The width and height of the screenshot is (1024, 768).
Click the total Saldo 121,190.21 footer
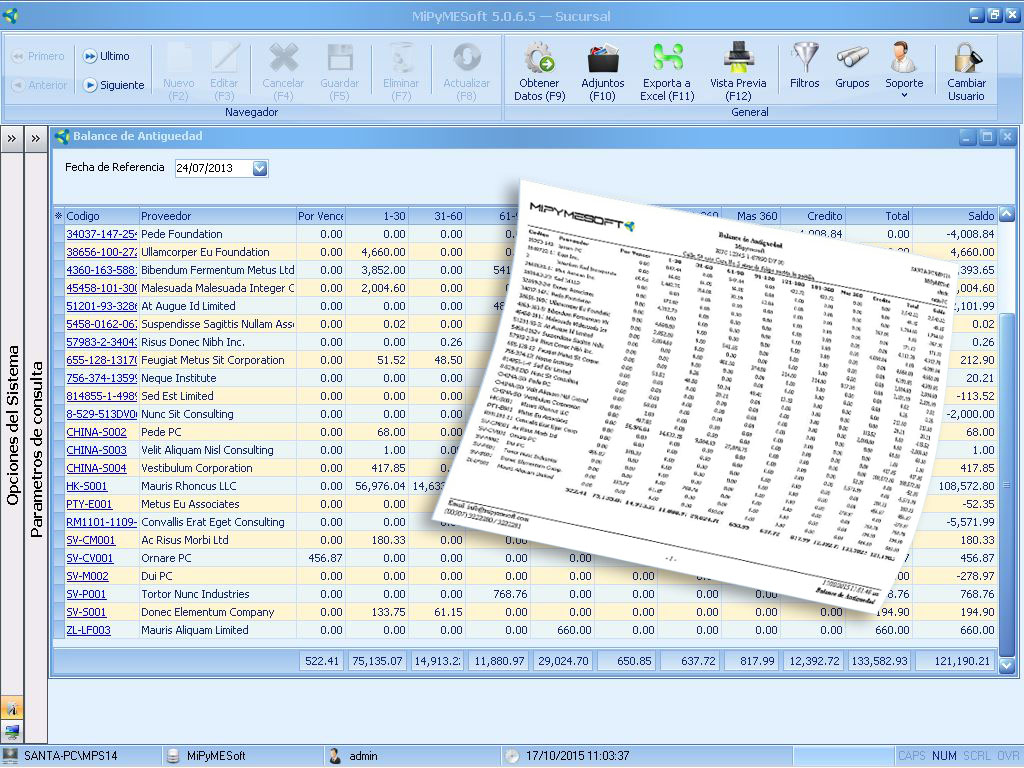pos(956,662)
